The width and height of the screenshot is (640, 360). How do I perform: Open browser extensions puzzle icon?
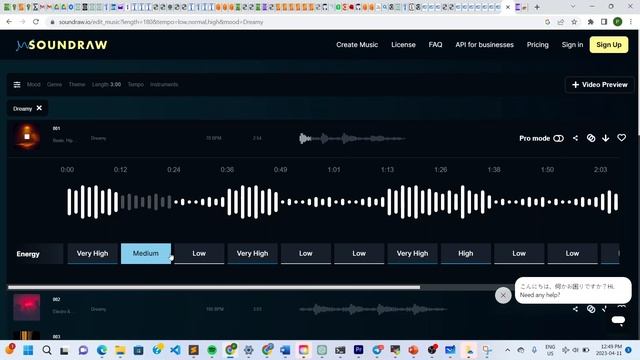coord(590,22)
